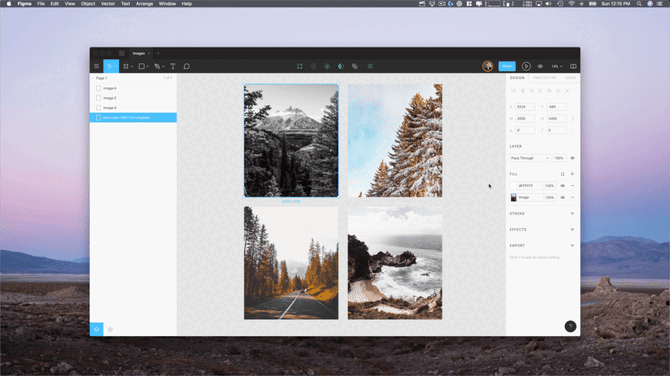The height and width of the screenshot is (376, 670).
Task: Click the Image fill thumbnail swatch
Action: [x=514, y=197]
